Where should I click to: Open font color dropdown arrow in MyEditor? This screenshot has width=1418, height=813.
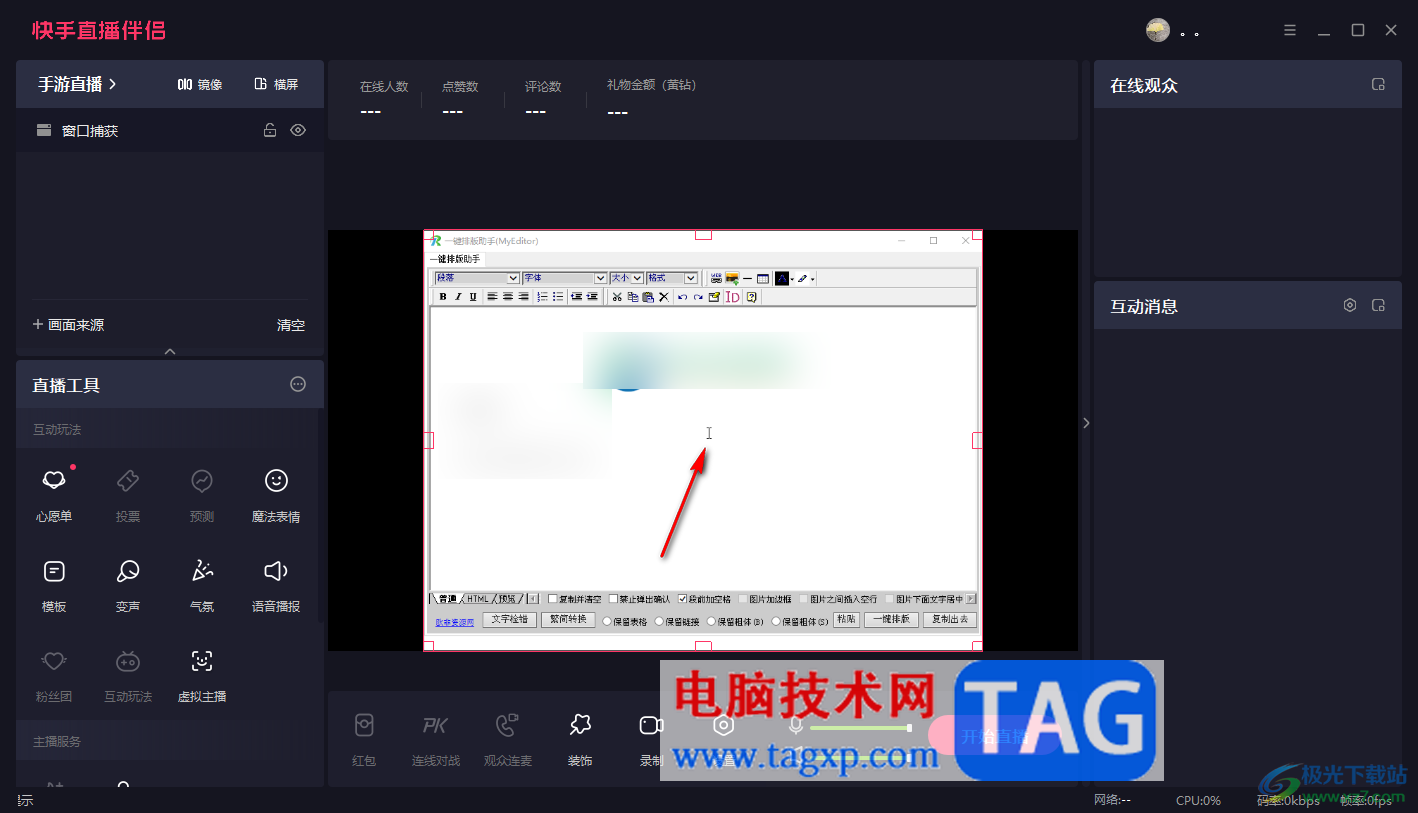coord(792,279)
